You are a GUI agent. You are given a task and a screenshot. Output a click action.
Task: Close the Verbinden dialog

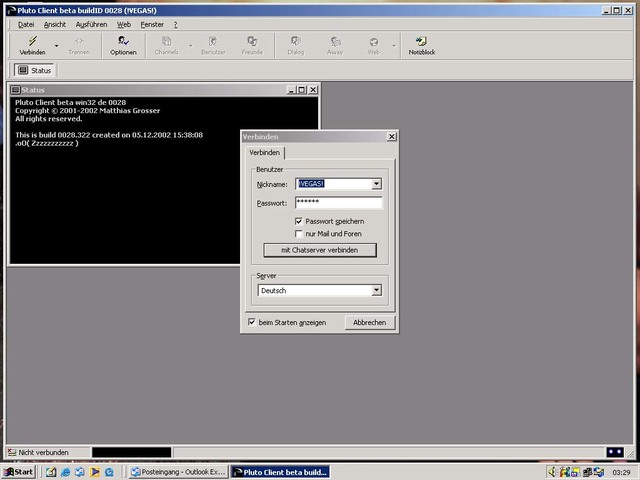point(391,136)
